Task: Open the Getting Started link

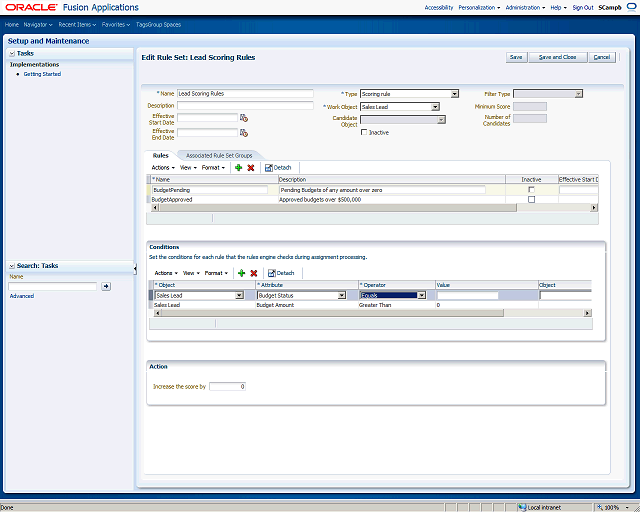Action: [x=42, y=74]
